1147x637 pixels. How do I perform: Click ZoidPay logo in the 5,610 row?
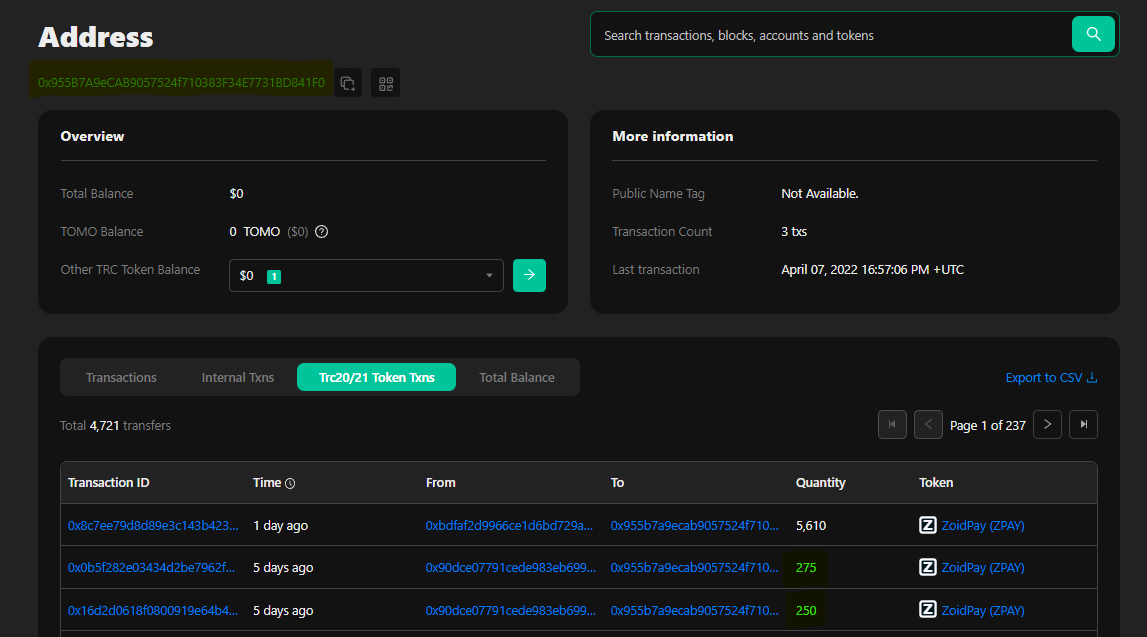click(x=928, y=525)
